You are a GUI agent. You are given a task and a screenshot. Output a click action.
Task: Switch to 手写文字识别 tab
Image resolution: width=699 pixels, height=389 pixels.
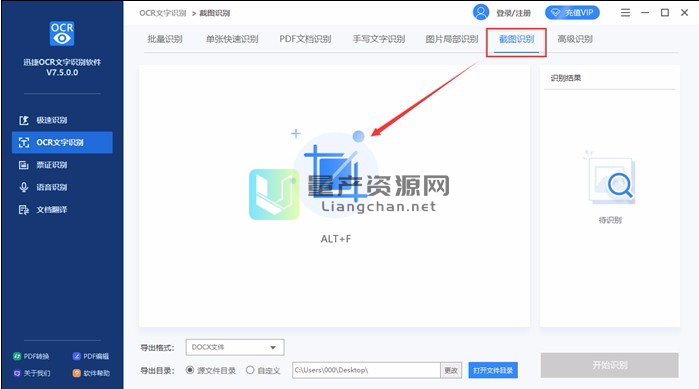click(379, 39)
